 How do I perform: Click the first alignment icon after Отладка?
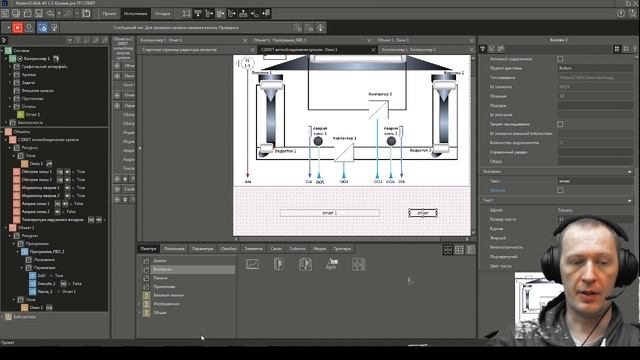pyautogui.click(x=187, y=13)
